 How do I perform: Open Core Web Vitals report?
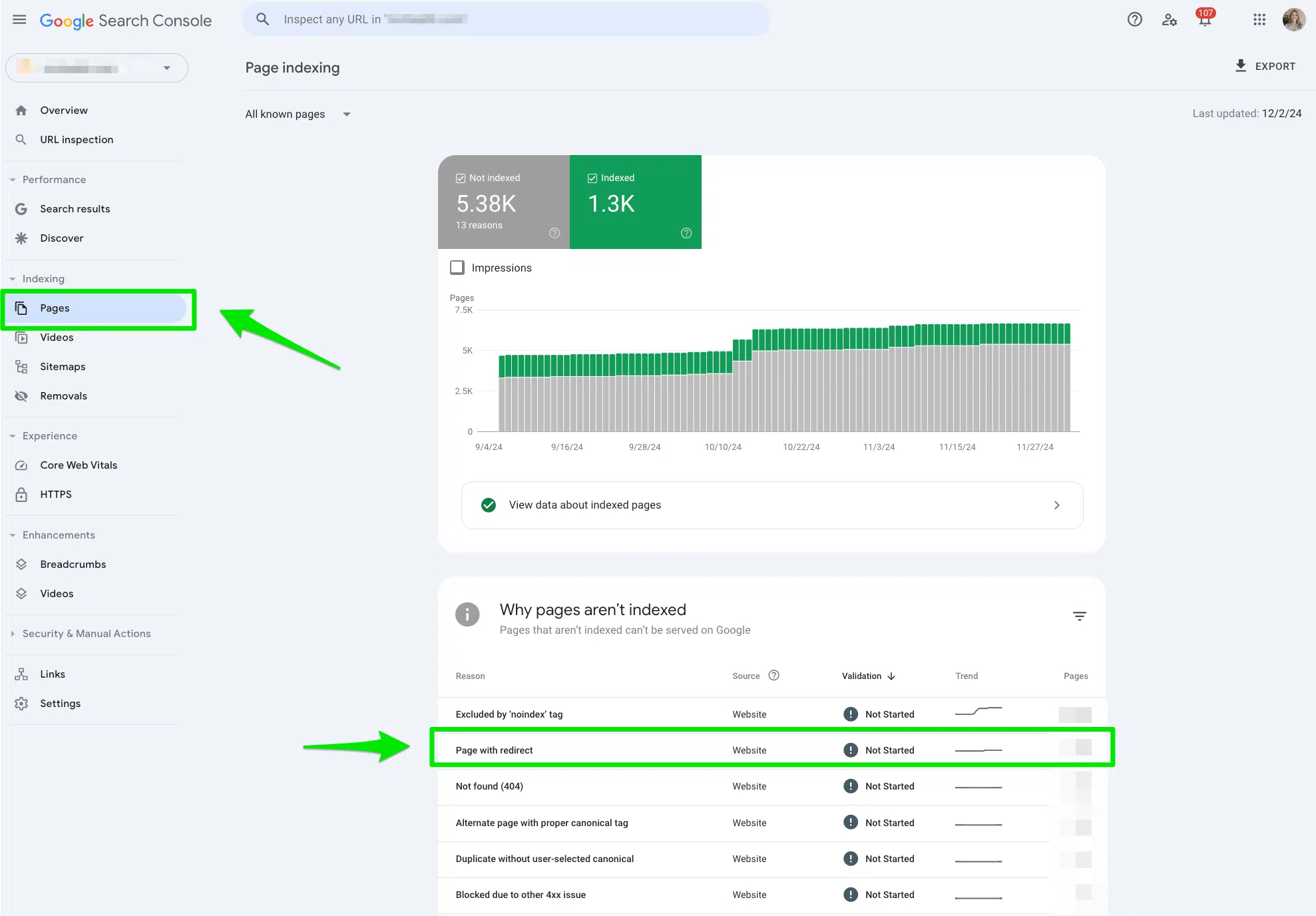(x=79, y=465)
